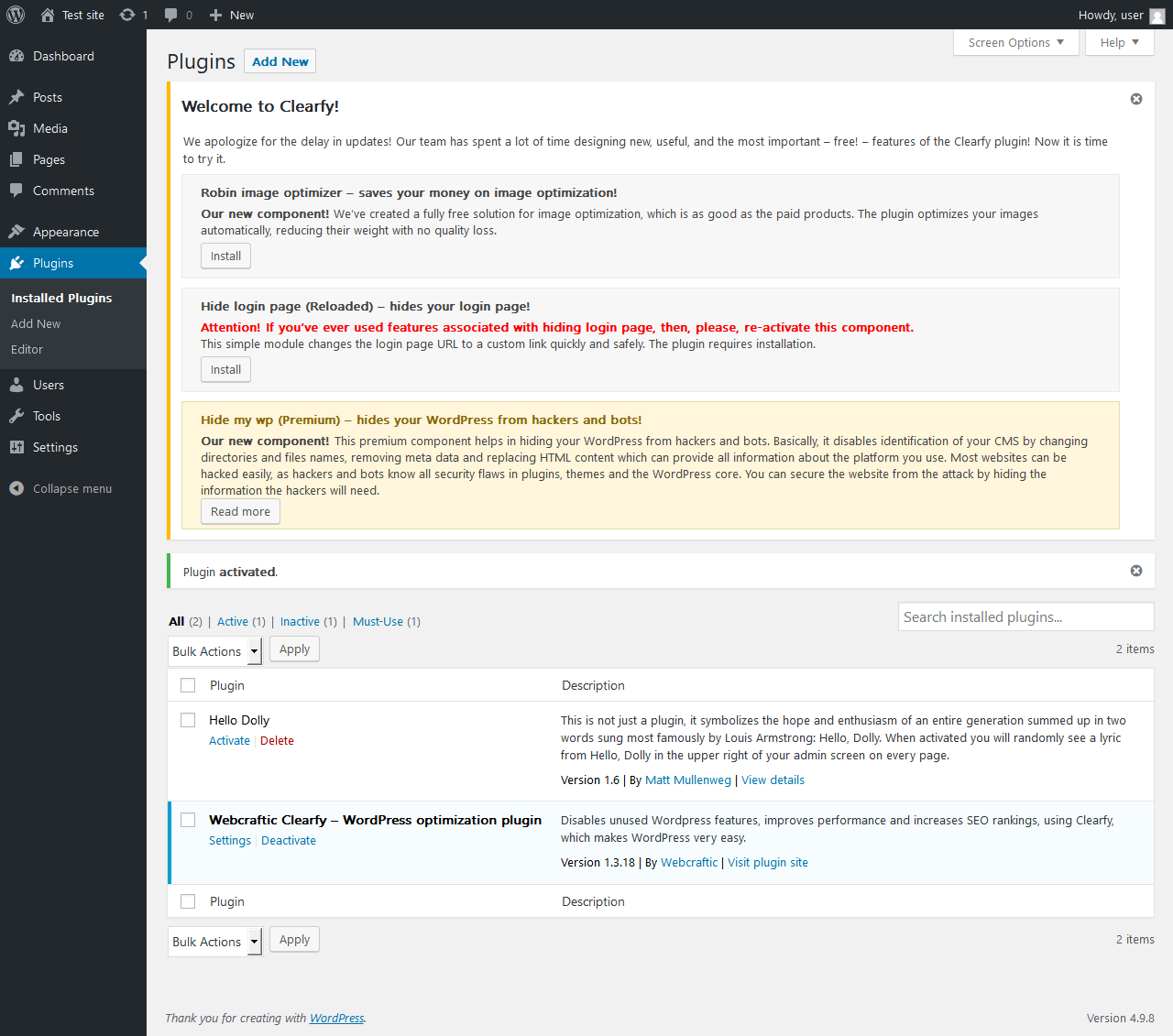Viewport: 1173px width, 1036px height.
Task: Open Matt Mullenweg author link
Action: click(688, 780)
